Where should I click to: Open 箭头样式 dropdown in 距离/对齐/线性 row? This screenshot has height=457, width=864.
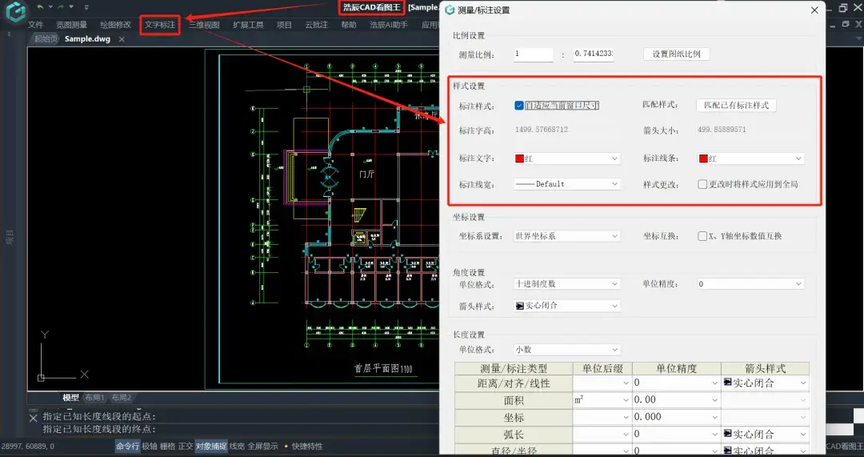765,383
